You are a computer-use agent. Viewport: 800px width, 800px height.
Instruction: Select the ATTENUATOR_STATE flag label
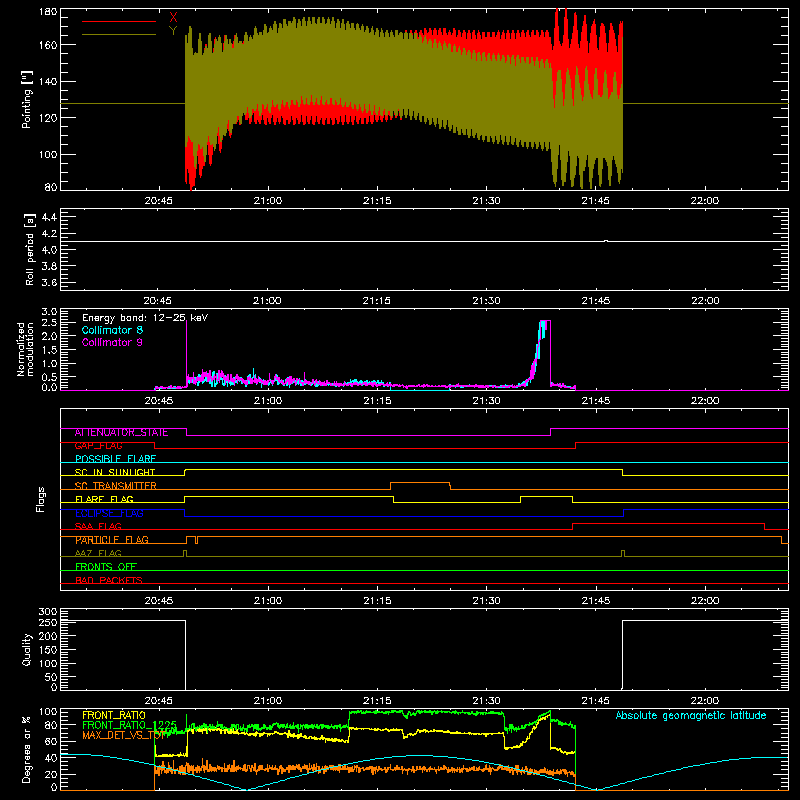pyautogui.click(x=121, y=432)
